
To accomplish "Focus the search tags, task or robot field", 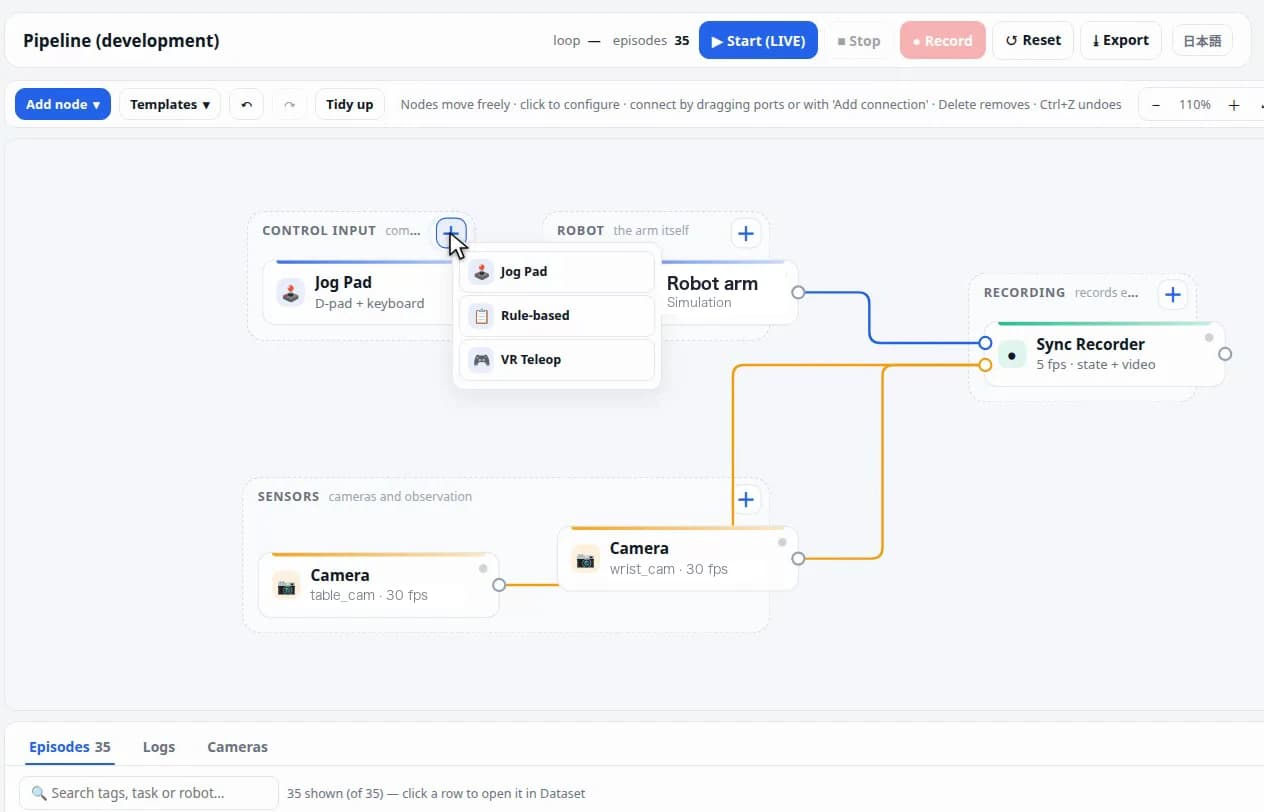I will pos(148,793).
